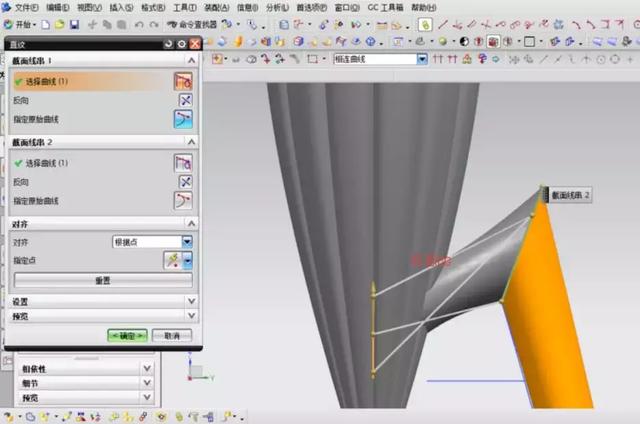640x424 pixels.
Task: Expand the 预览 section in the dialog
Action: point(190,316)
